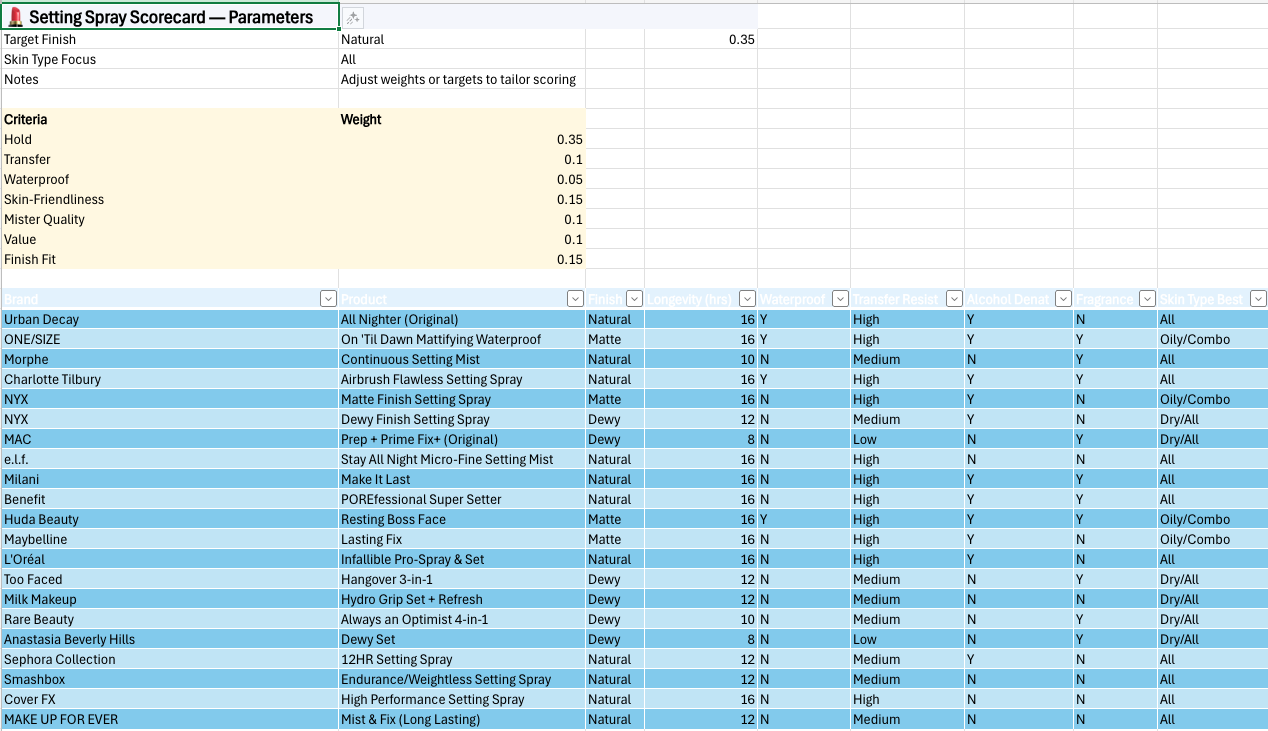The width and height of the screenshot is (1268, 731).
Task: Select the Value criteria cell
Action: point(169,239)
